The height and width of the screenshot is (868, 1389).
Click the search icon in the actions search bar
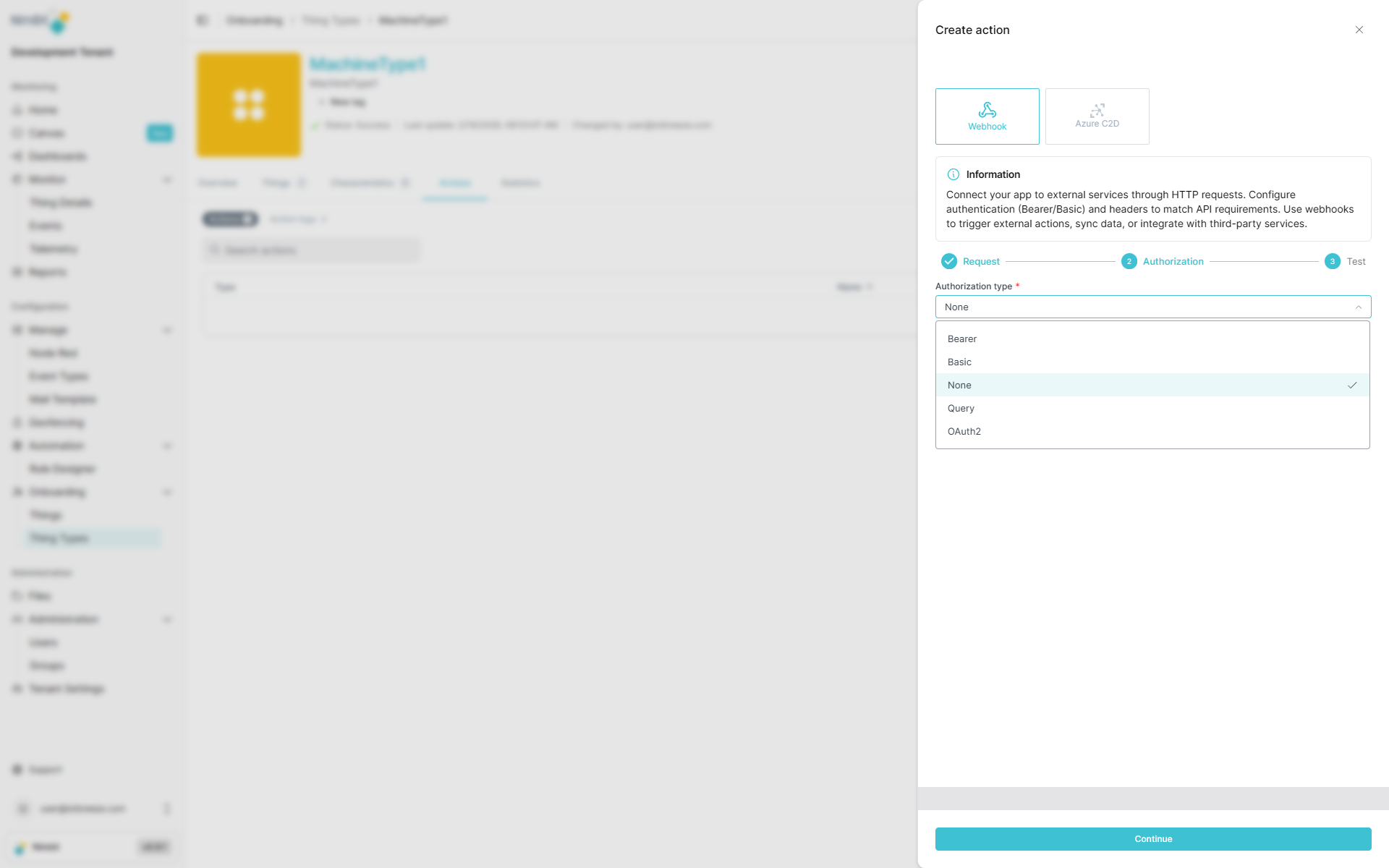[214, 250]
